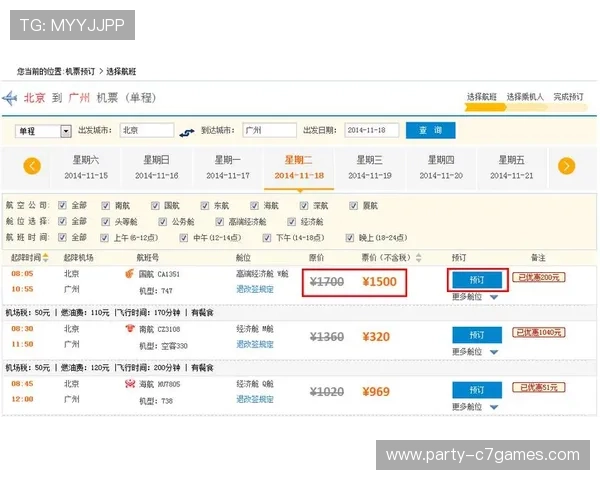This screenshot has height=480, width=600.
Task: Book flight CA1351 with 预订 button
Action: [477, 280]
